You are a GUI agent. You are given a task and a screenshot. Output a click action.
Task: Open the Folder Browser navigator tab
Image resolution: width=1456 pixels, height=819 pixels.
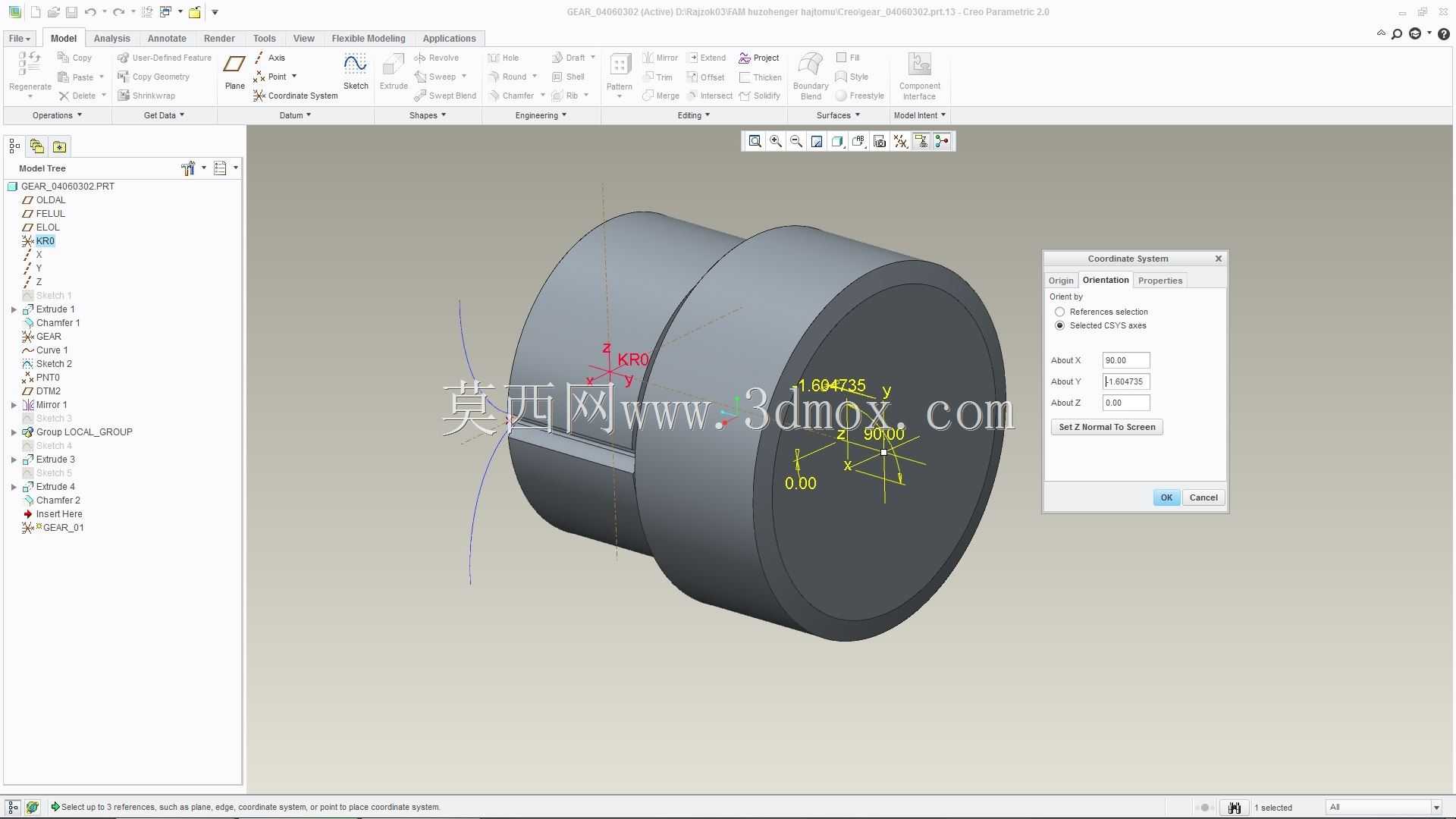[x=36, y=146]
